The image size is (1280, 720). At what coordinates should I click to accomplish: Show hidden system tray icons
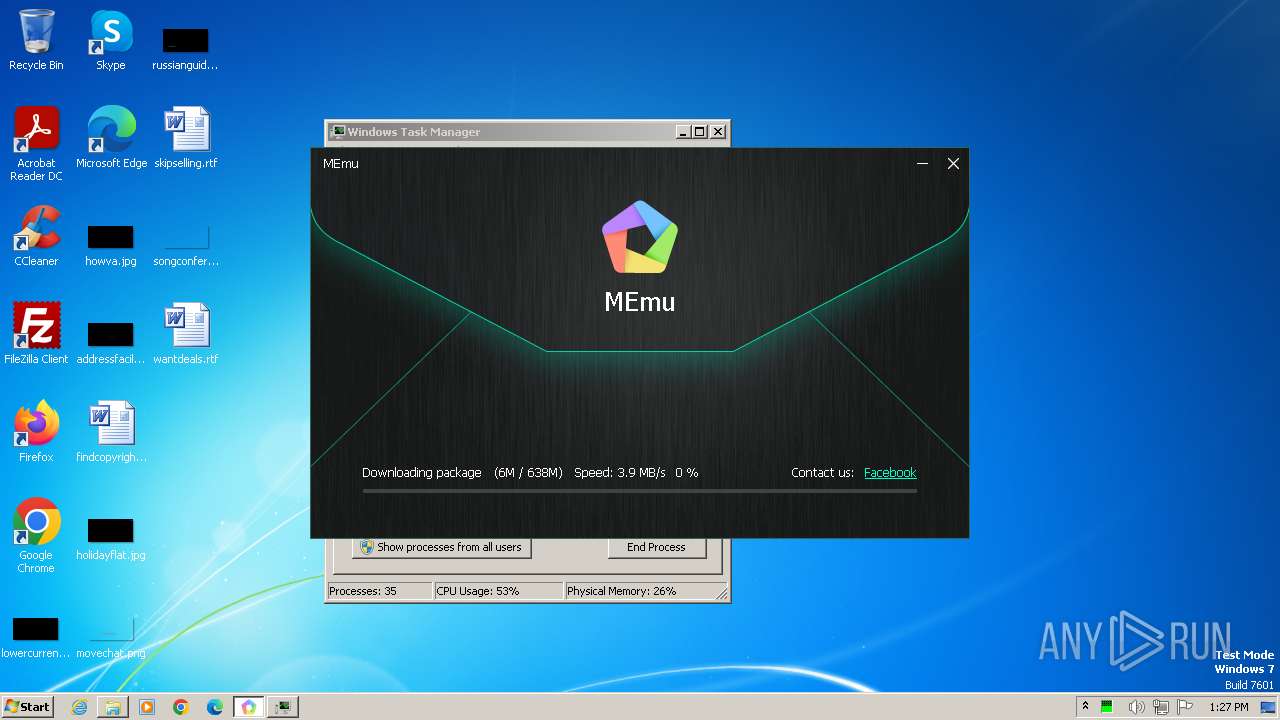pos(1085,706)
